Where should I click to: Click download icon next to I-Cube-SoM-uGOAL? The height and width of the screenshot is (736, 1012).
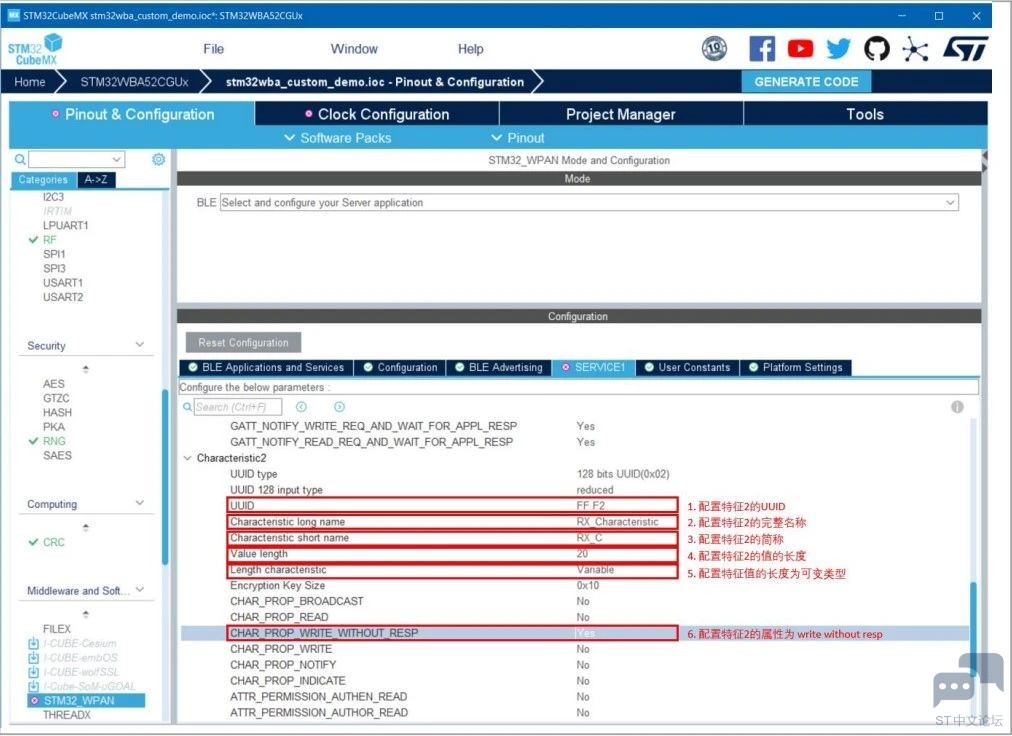pyautogui.click(x=34, y=686)
